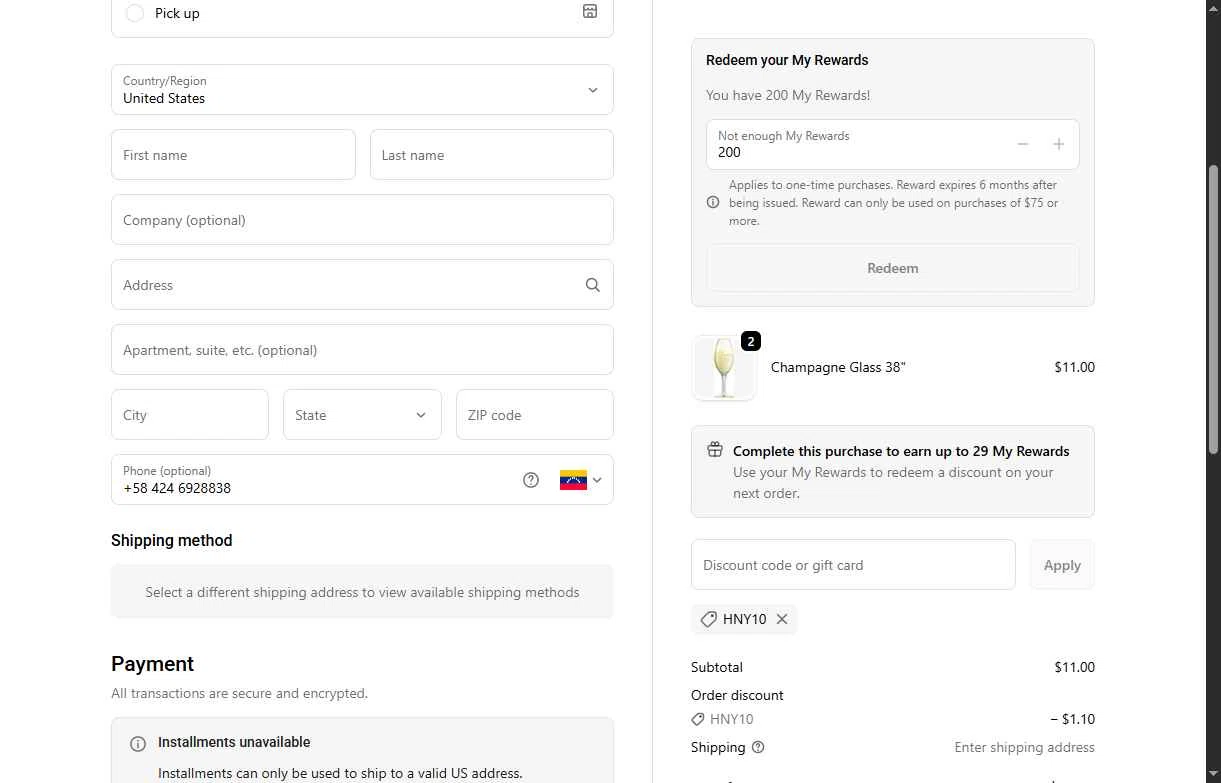Open the phone country flag selector
1221x783 pixels.
coord(580,480)
